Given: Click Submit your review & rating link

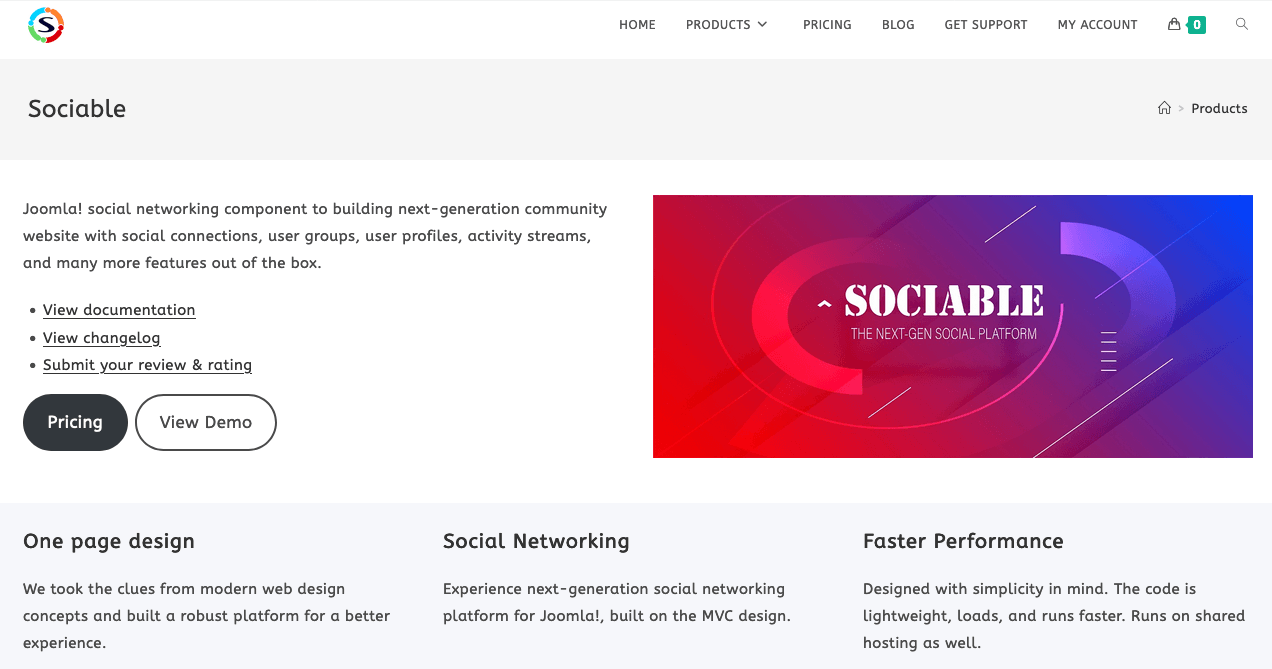Looking at the screenshot, I should point(147,365).
